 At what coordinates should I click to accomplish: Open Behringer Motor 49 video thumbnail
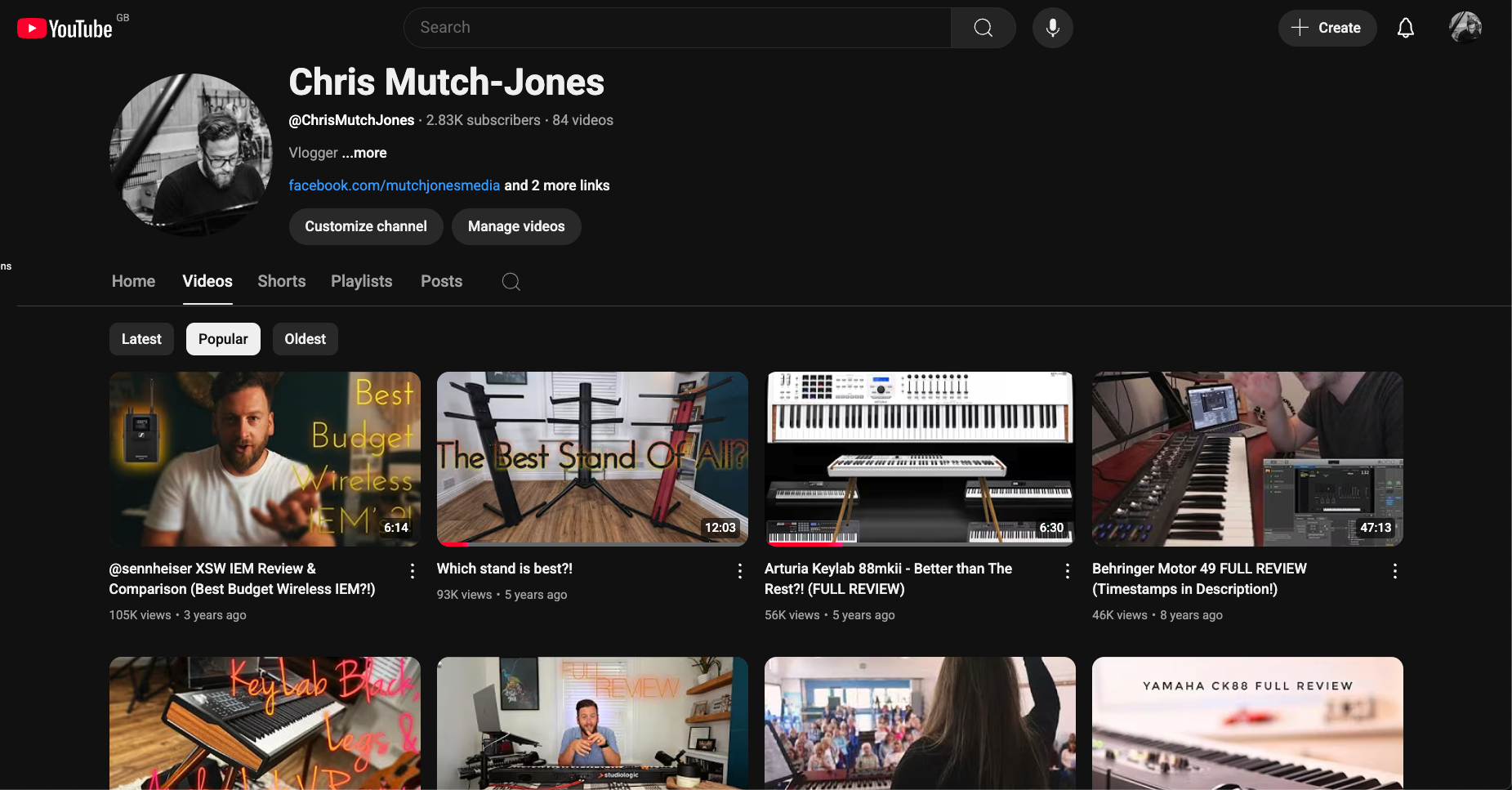click(x=1247, y=459)
